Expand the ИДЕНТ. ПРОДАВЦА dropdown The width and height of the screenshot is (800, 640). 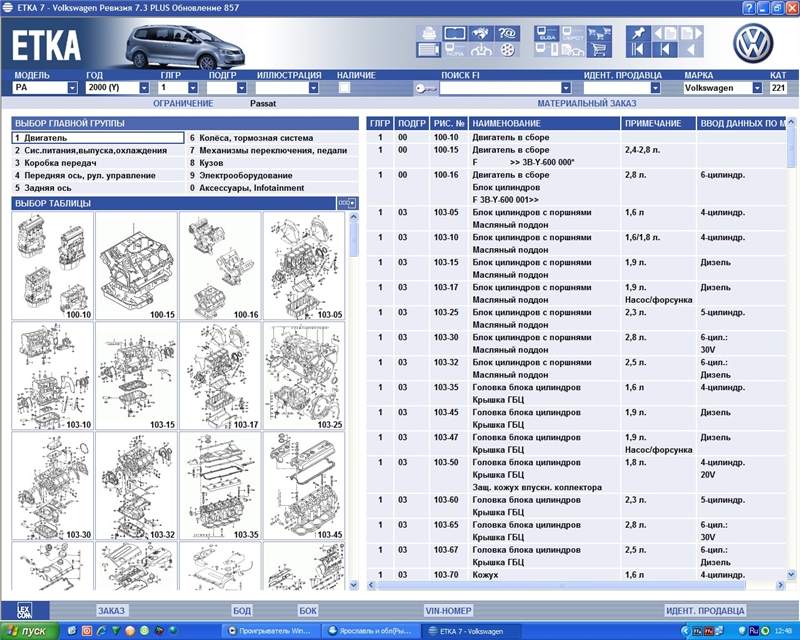tap(656, 88)
